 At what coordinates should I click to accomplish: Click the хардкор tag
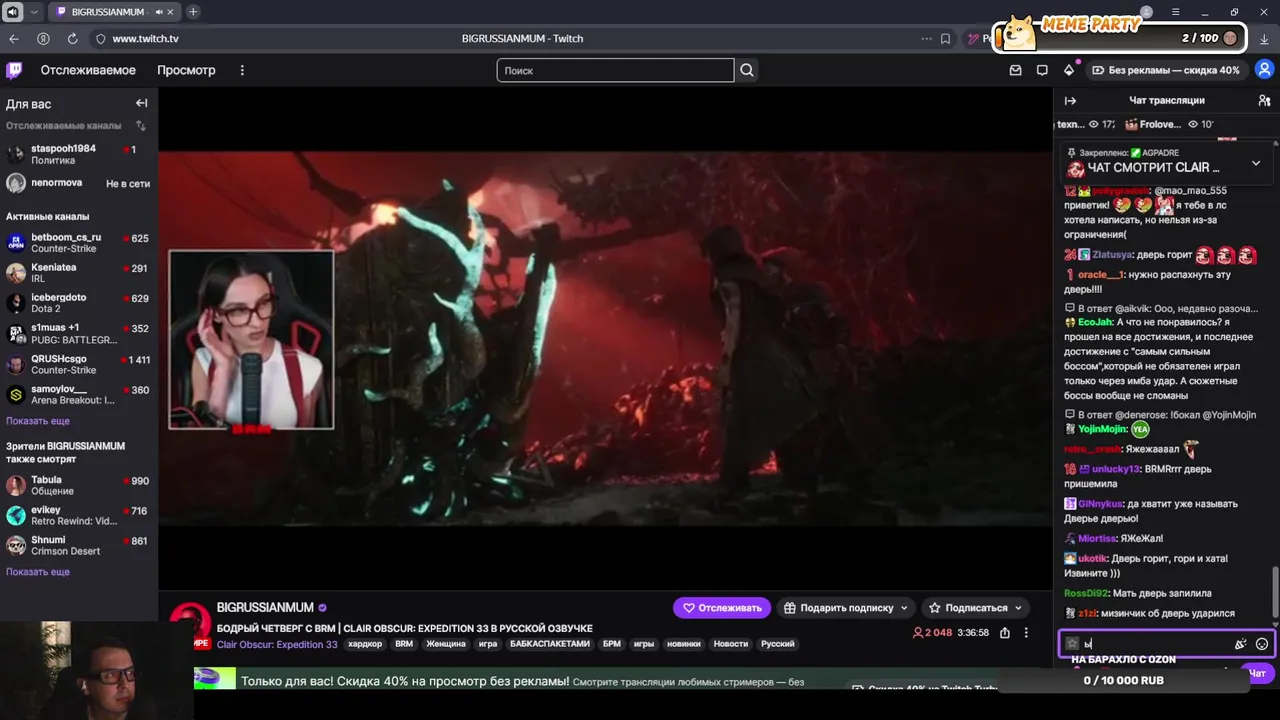tap(365, 644)
